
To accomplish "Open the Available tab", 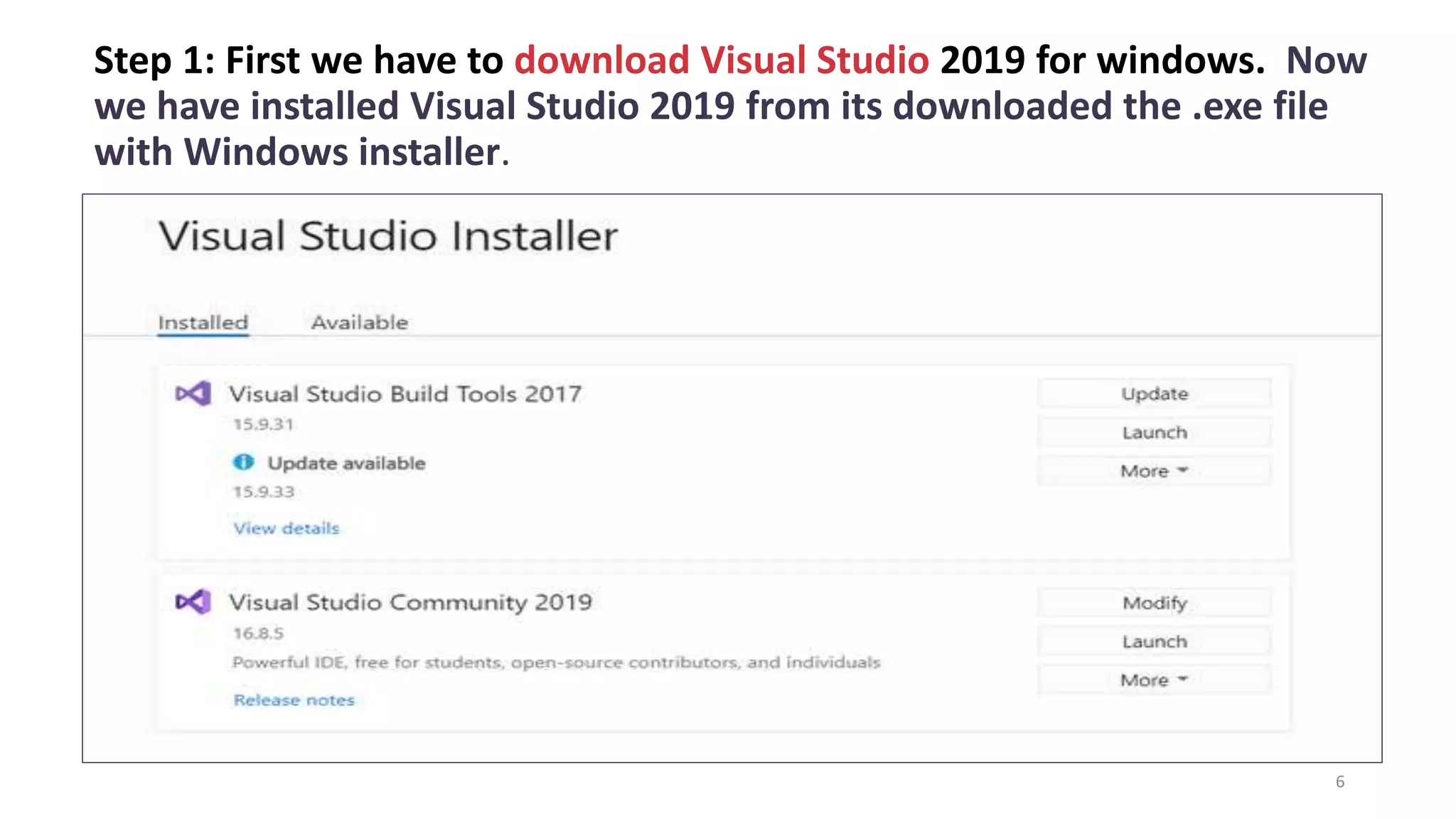I will click(x=360, y=322).
